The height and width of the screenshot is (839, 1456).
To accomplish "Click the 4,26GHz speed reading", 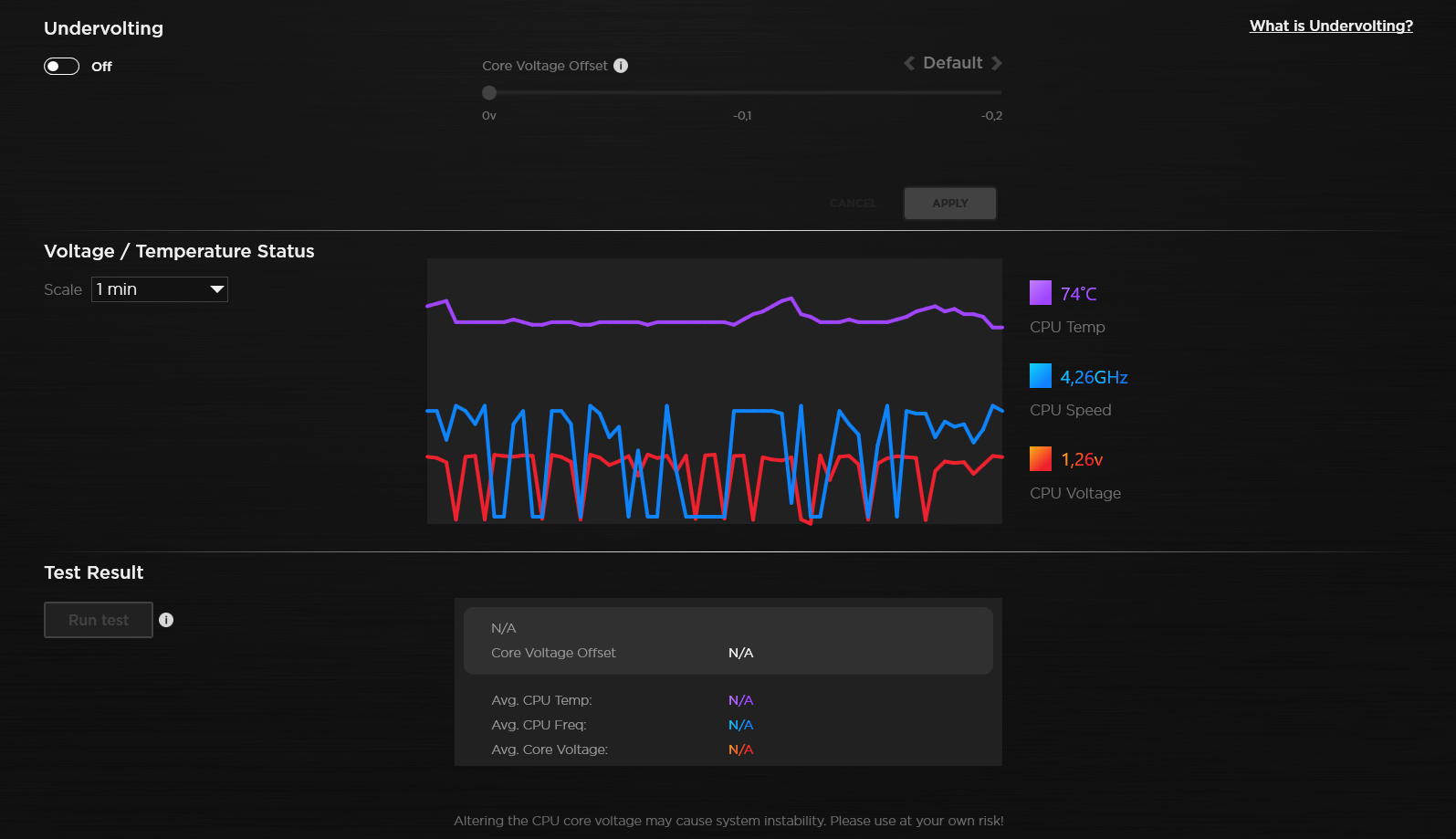I will pos(1095,377).
